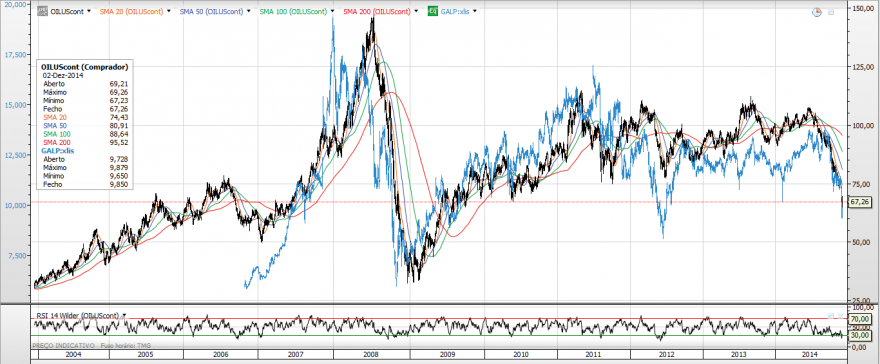Open the SMA 20 (OILUScont) dropdown arrow

click(x=169, y=11)
